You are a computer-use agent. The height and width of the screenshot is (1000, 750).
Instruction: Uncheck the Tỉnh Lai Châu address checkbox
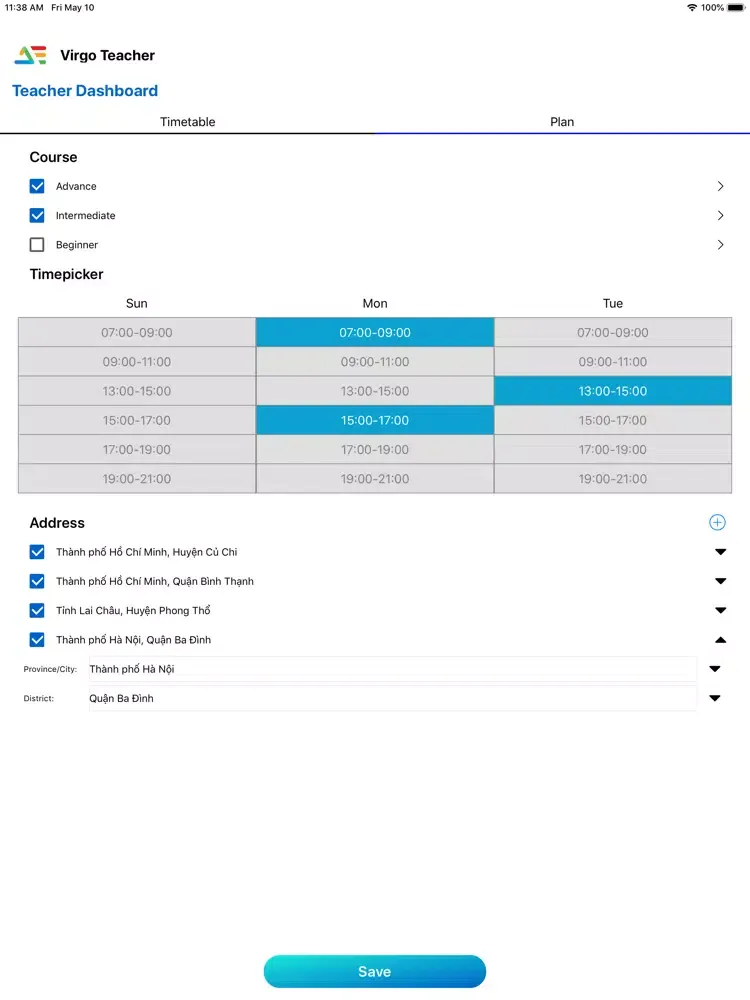pyautogui.click(x=37, y=610)
